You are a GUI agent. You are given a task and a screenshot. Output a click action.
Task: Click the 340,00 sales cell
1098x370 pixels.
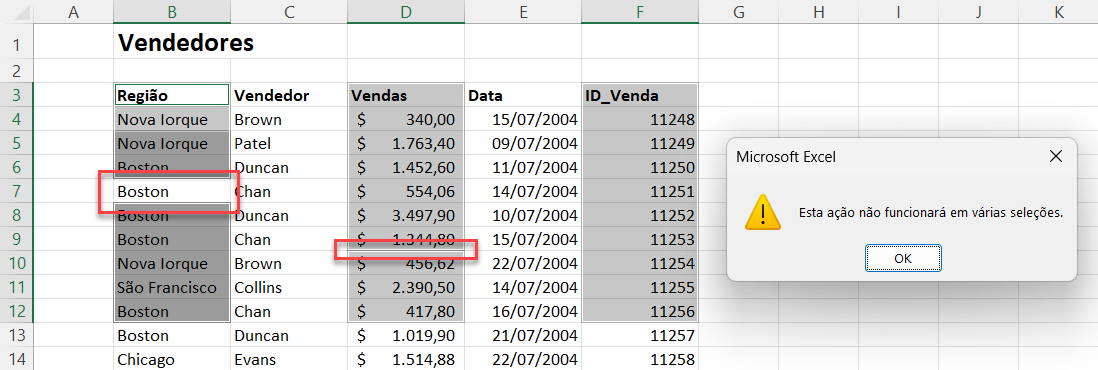point(405,119)
